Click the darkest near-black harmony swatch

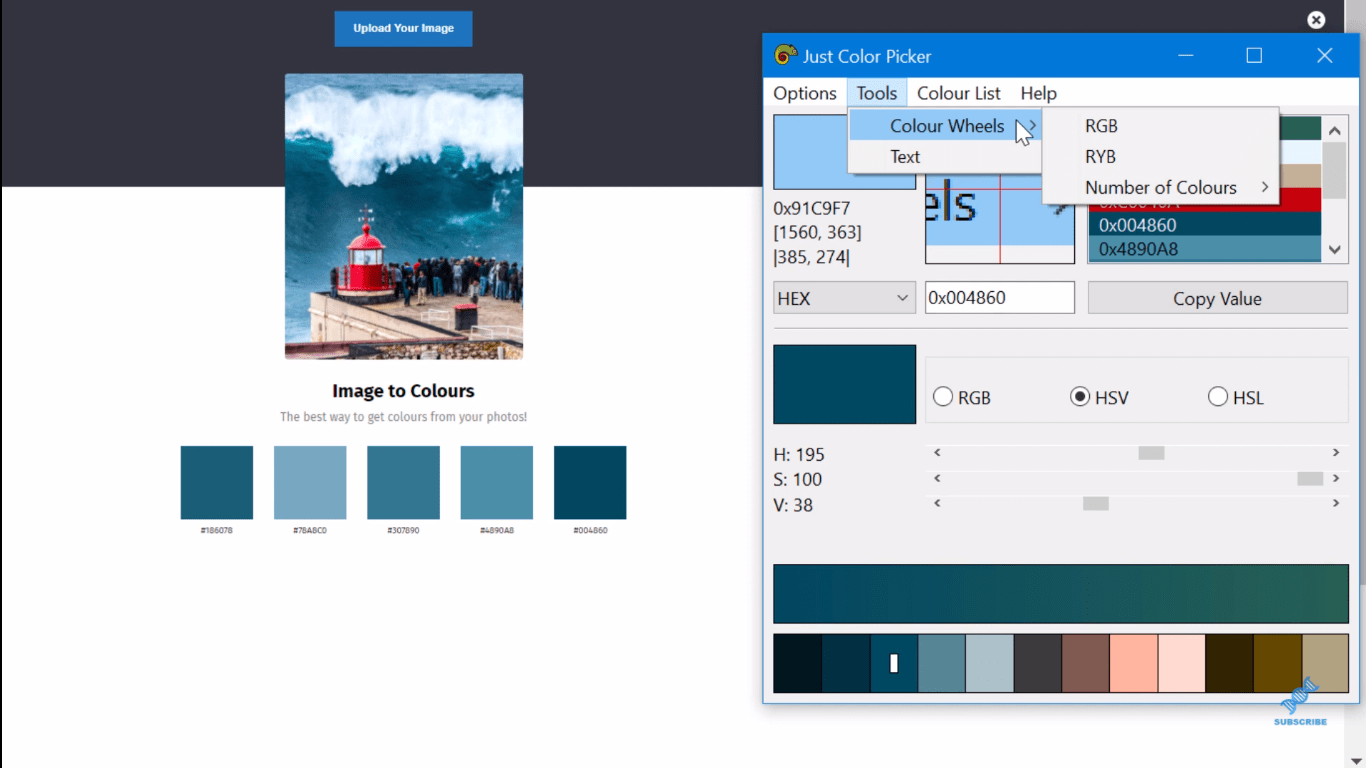click(798, 663)
